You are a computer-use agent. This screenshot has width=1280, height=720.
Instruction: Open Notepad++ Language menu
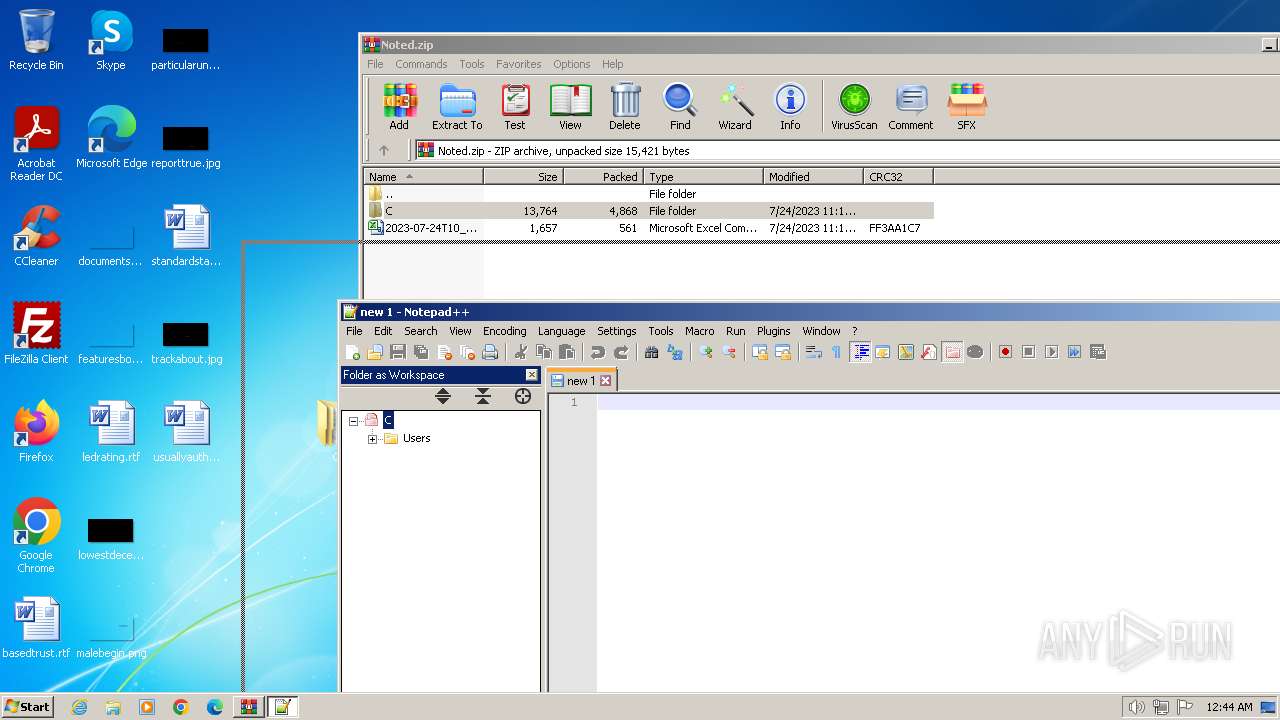[x=561, y=331]
